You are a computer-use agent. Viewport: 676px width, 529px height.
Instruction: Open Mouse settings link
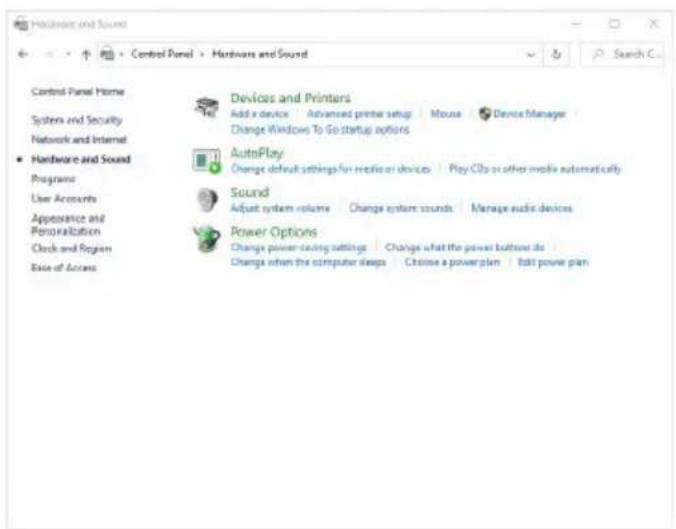pos(446,114)
